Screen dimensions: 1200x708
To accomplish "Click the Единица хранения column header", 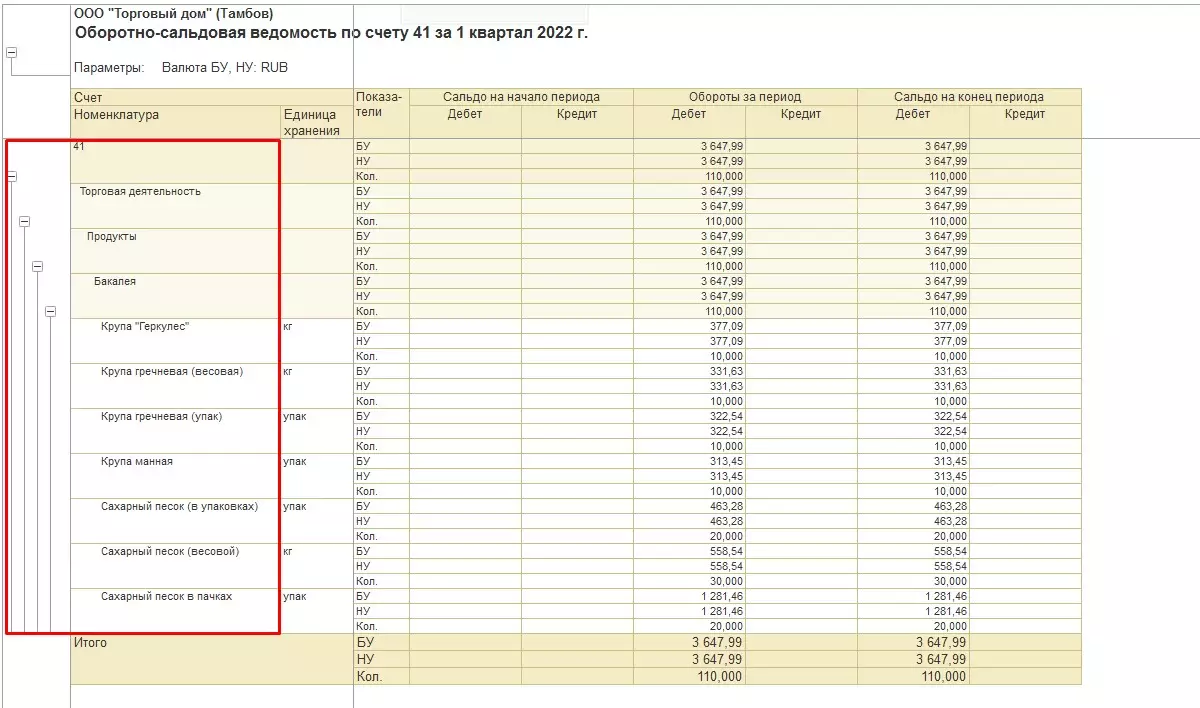I will [311, 122].
